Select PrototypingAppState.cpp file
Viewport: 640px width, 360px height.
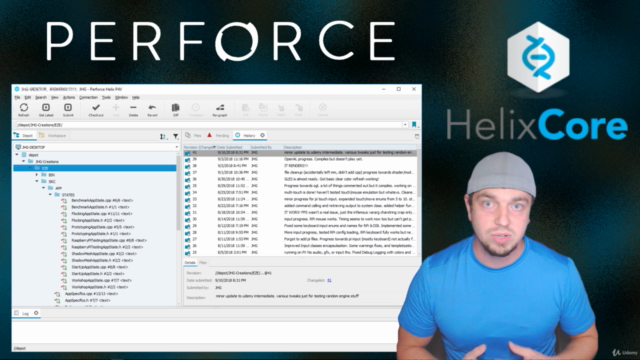[102, 227]
